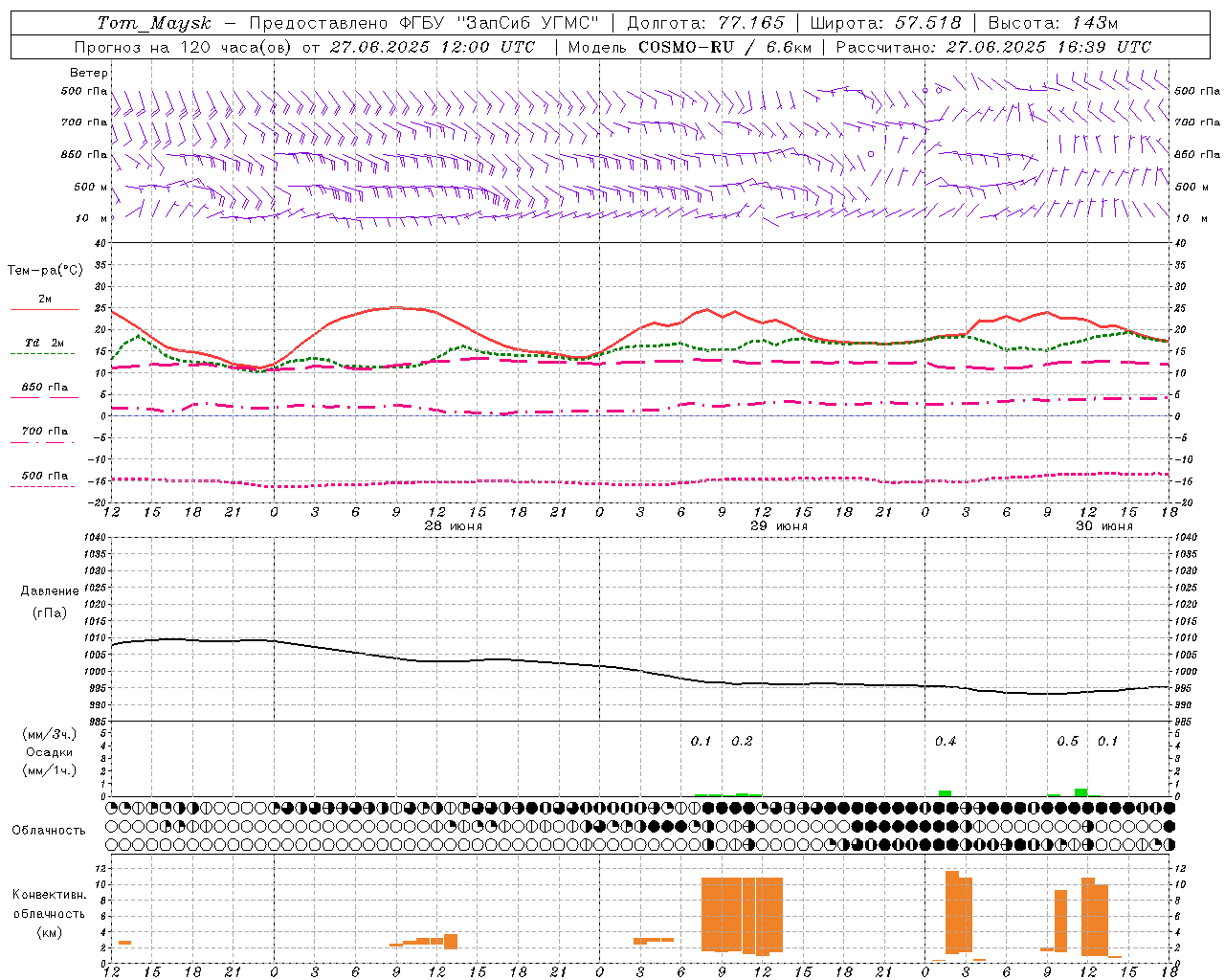Click the 28 июня date label

(x=454, y=526)
